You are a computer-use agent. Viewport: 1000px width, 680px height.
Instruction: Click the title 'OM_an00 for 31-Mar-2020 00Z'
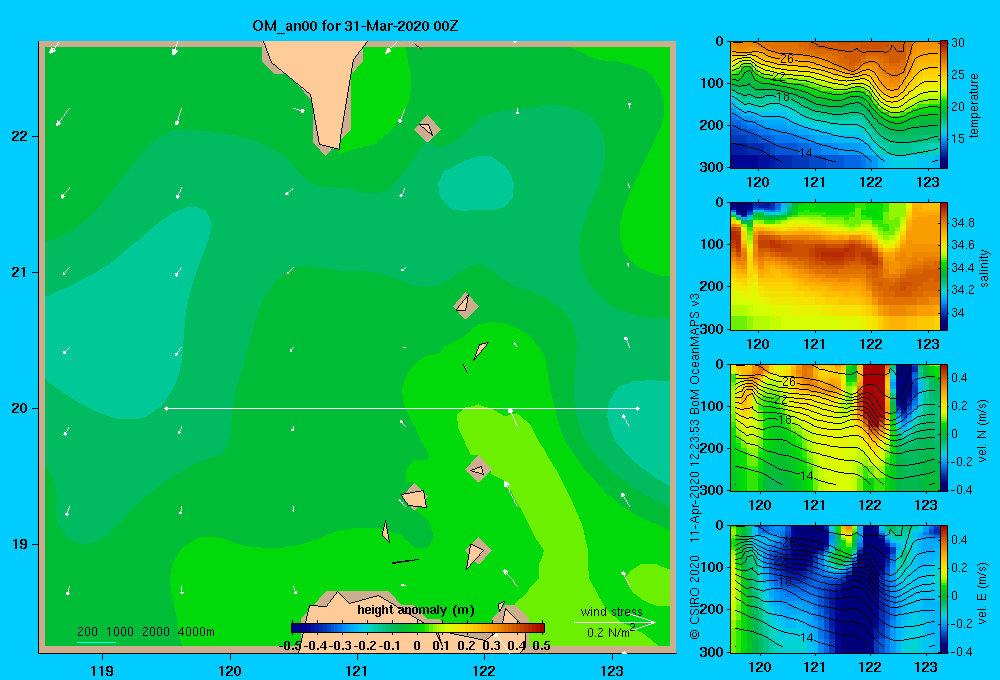click(x=355, y=26)
